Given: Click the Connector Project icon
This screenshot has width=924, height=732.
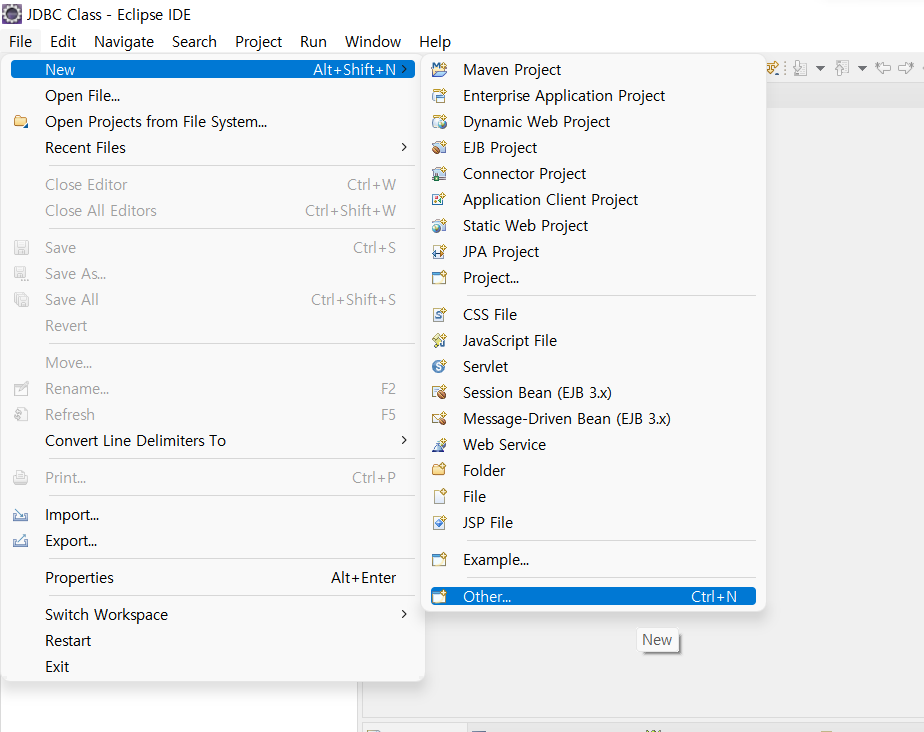Looking at the screenshot, I should click(439, 173).
